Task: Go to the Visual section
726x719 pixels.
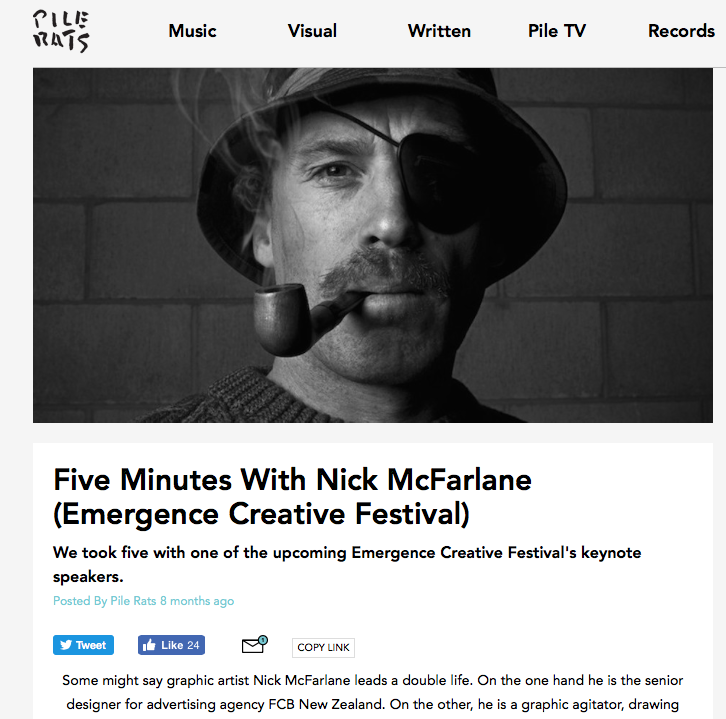Action: point(312,31)
